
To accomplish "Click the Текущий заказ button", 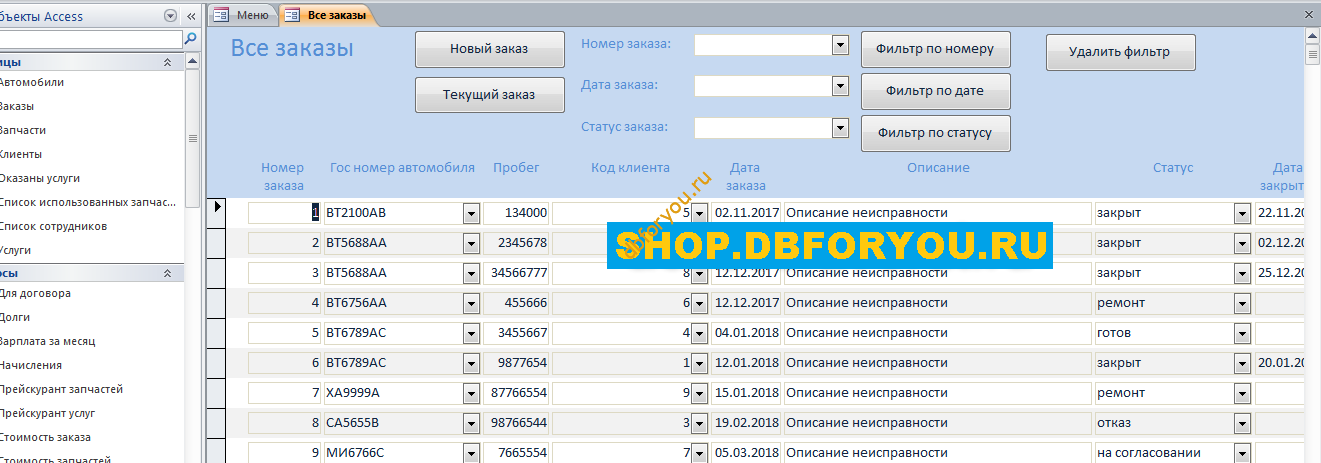I will coord(489,95).
